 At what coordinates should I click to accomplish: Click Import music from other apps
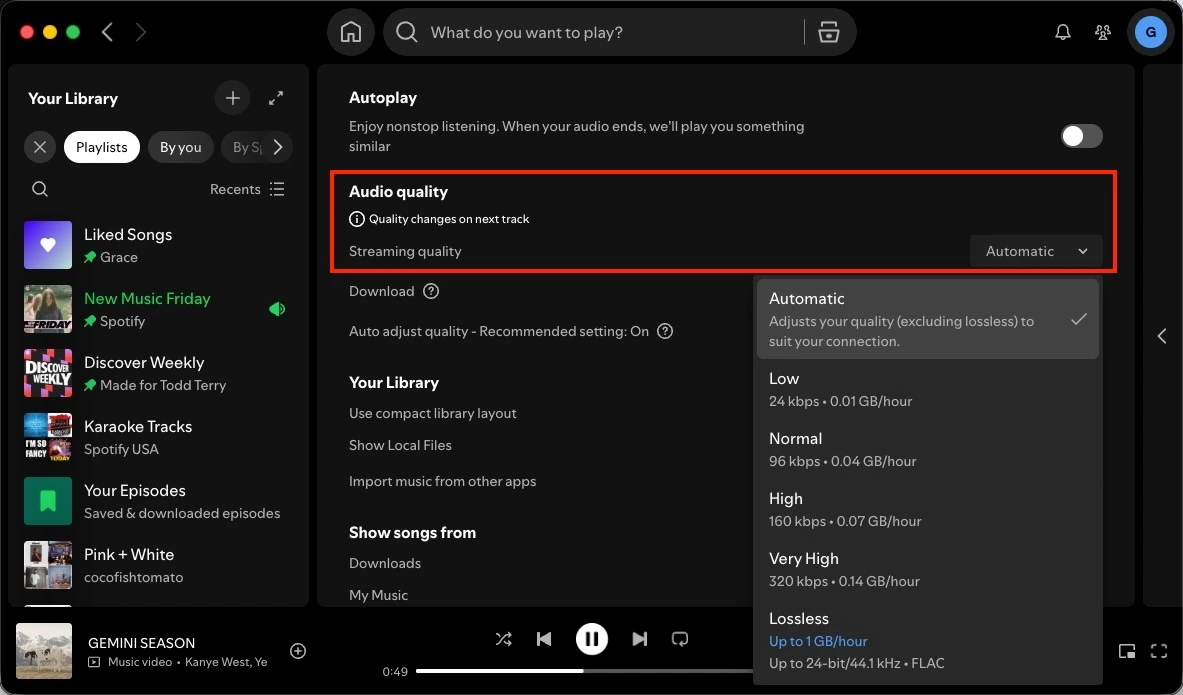(442, 481)
